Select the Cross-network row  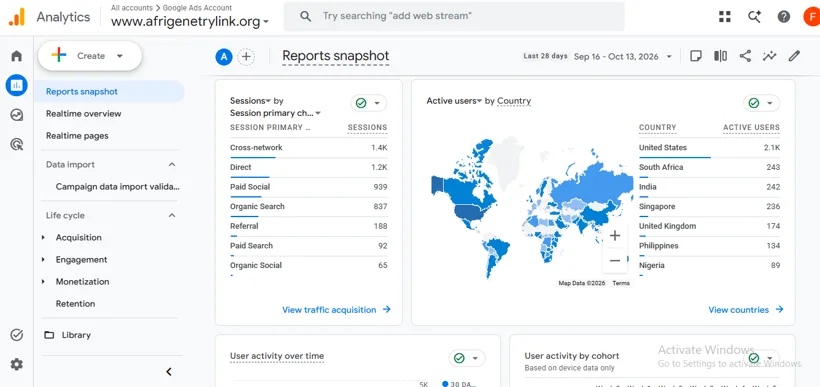(309, 147)
